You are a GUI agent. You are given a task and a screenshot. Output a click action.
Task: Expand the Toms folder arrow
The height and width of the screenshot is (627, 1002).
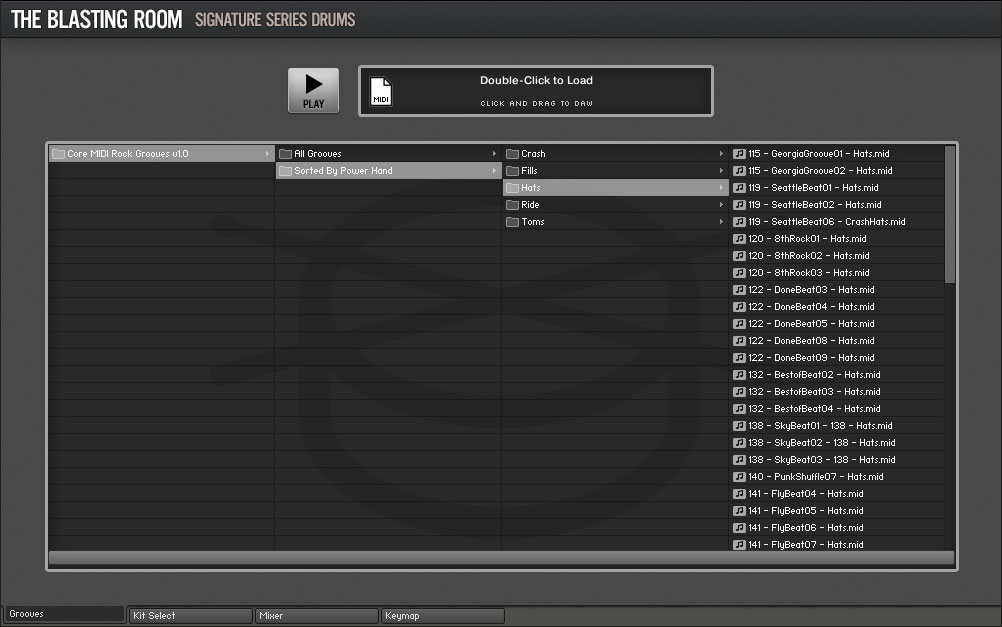(721, 222)
